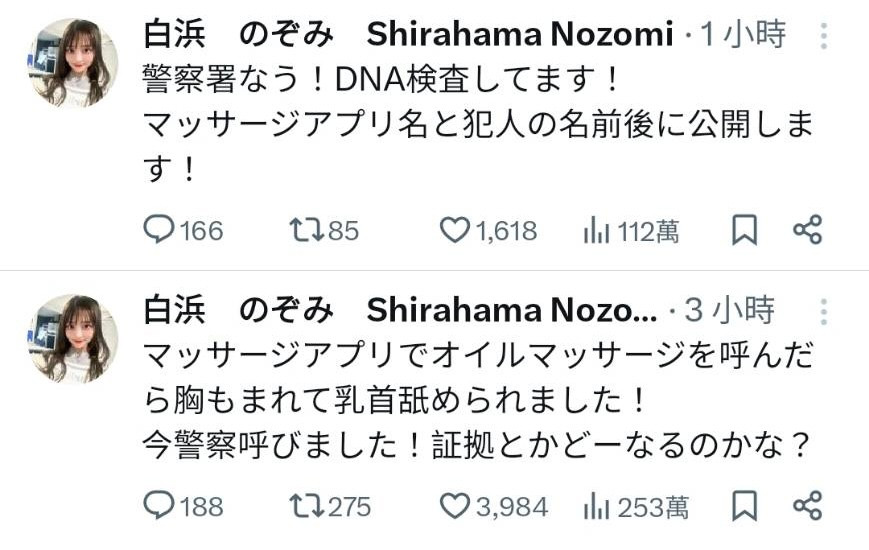Reply to the tweet with 188 replies
Viewport: 869px width, 550px height.
(160, 506)
